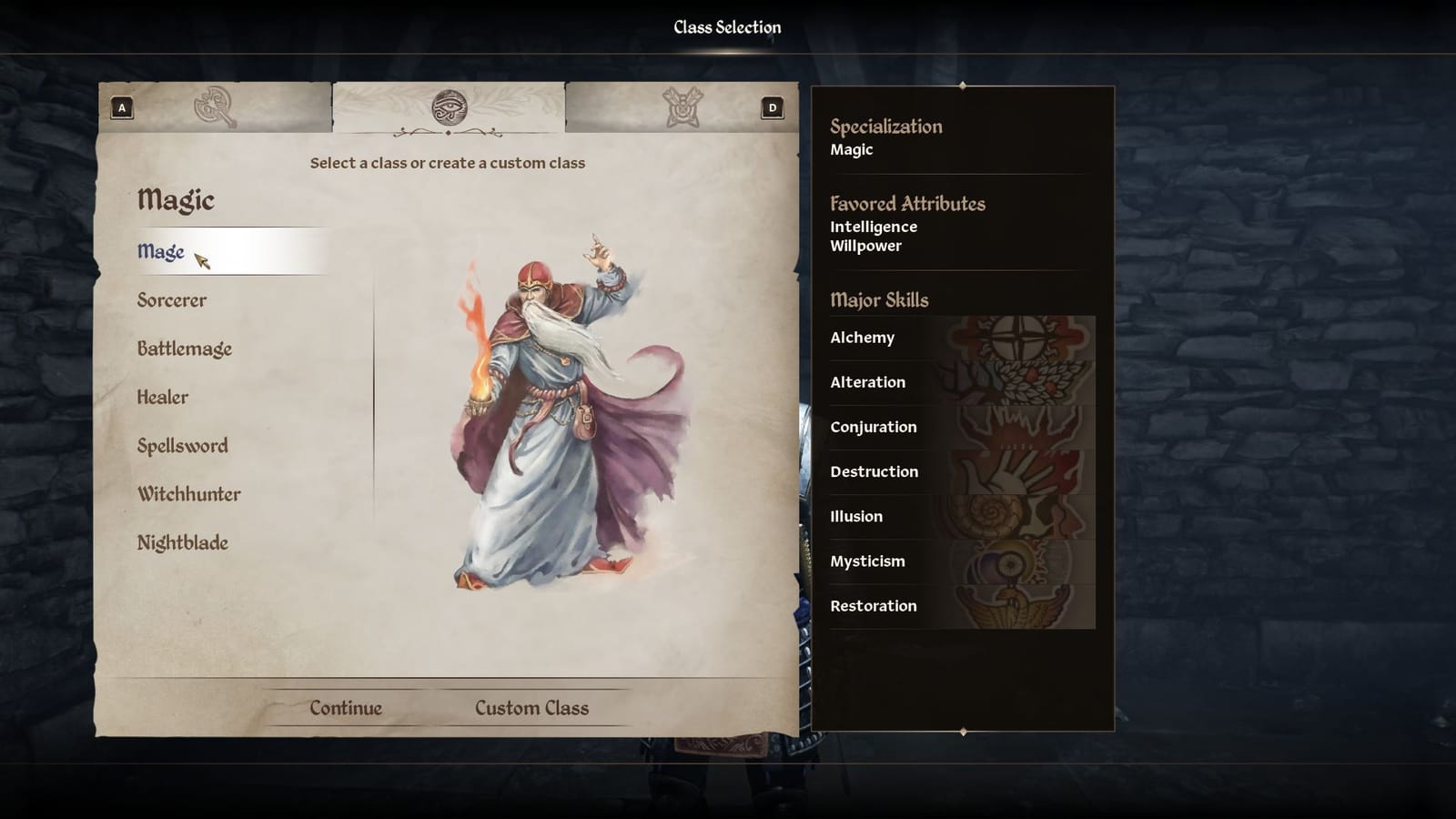Click the Mysticism skill eye emblem
Screen dimensions: 1456x819
pyautogui.click(x=1016, y=561)
